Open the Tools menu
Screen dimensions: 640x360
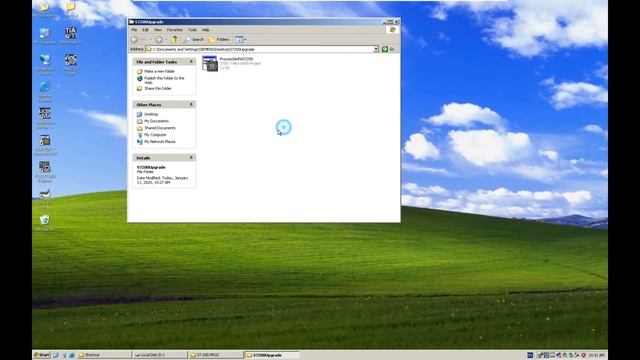tap(192, 30)
